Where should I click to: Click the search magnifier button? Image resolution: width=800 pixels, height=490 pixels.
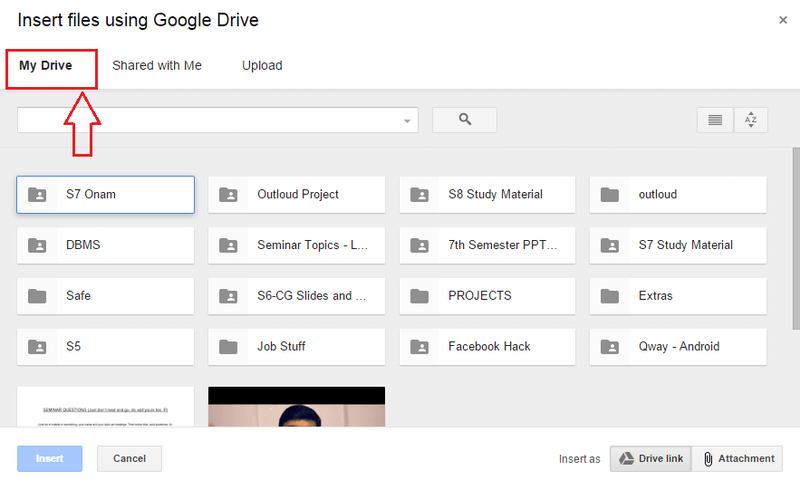click(464, 120)
